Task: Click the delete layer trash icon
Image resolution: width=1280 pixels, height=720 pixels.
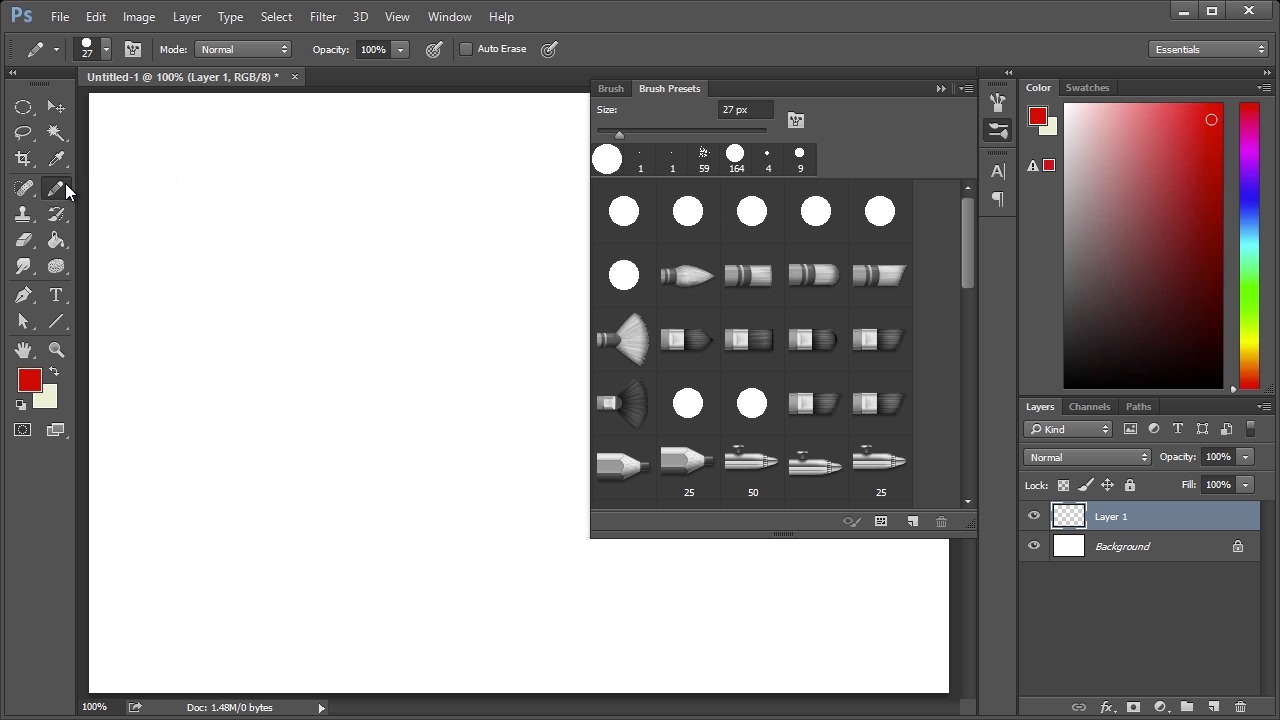Action: tap(1240, 707)
